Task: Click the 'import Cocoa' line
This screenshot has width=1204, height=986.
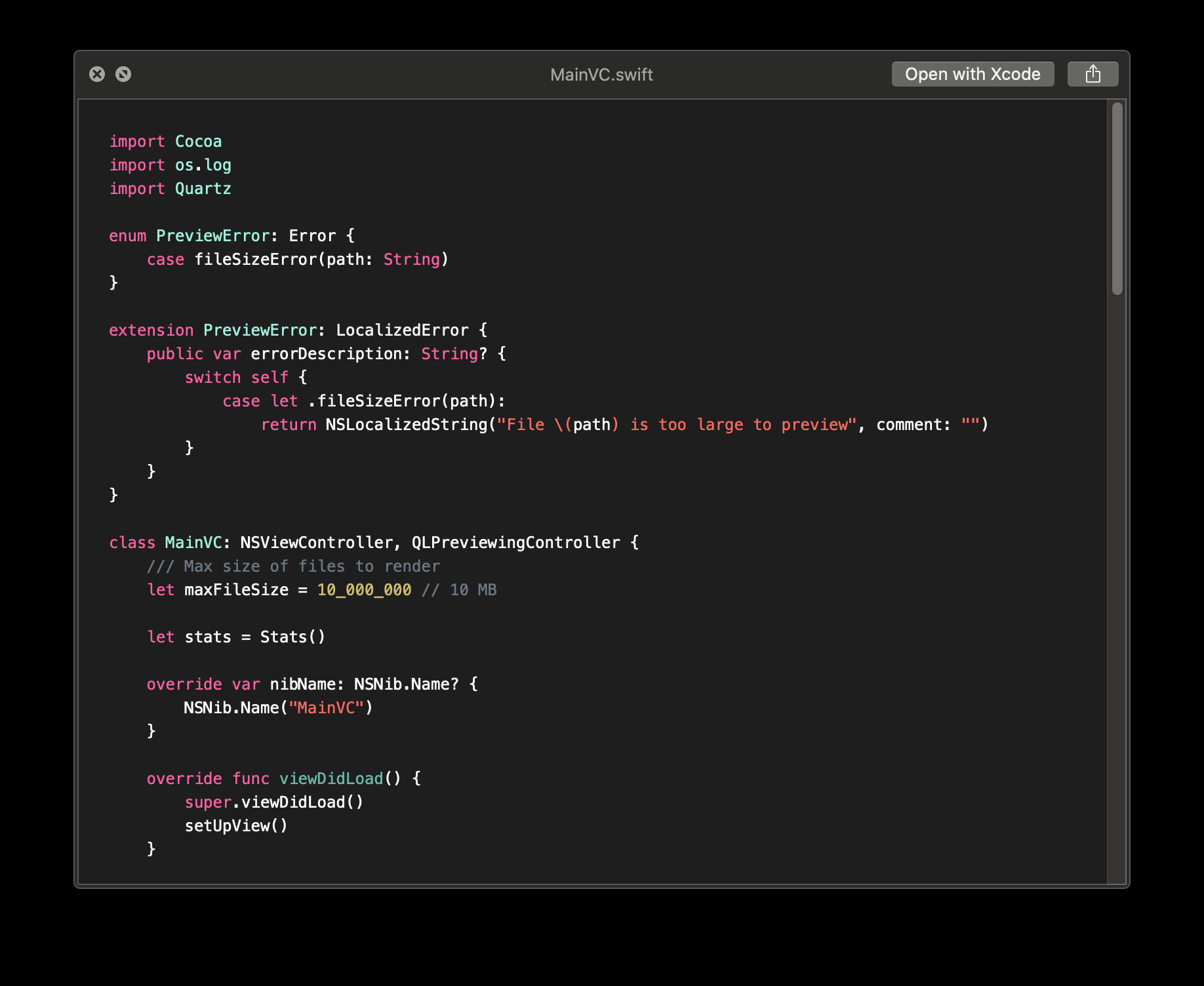Action: click(165, 142)
